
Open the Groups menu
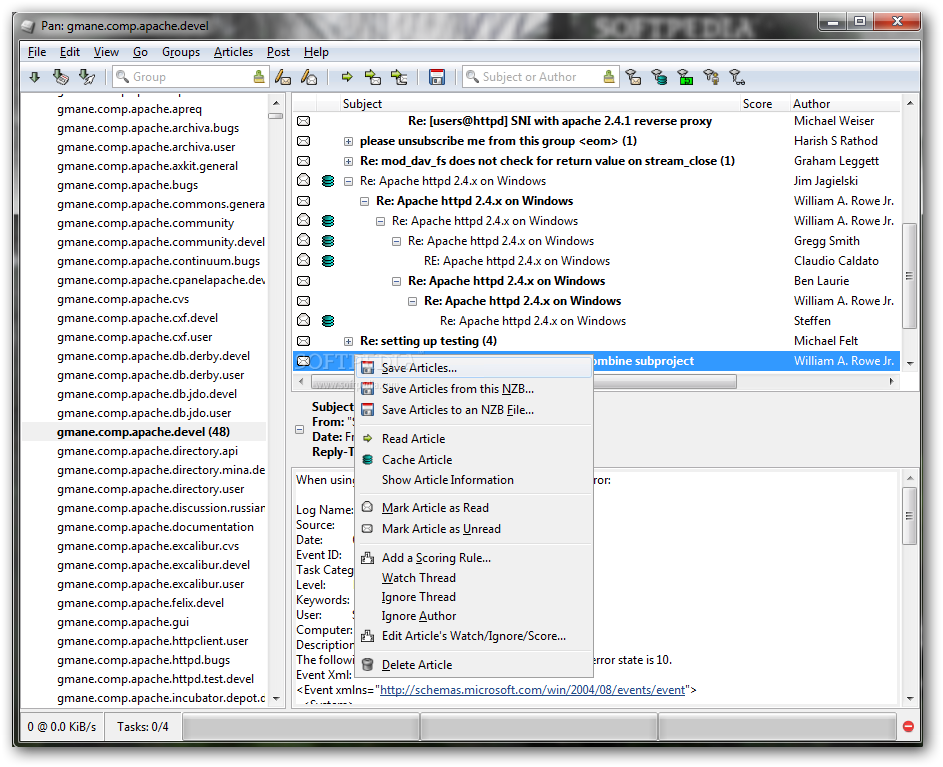(181, 52)
